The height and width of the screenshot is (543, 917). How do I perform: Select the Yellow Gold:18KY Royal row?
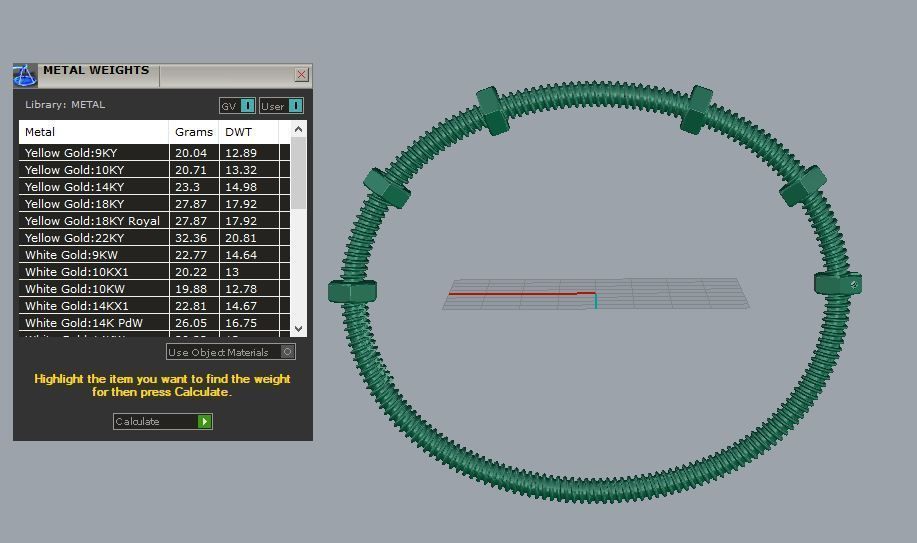[154, 221]
